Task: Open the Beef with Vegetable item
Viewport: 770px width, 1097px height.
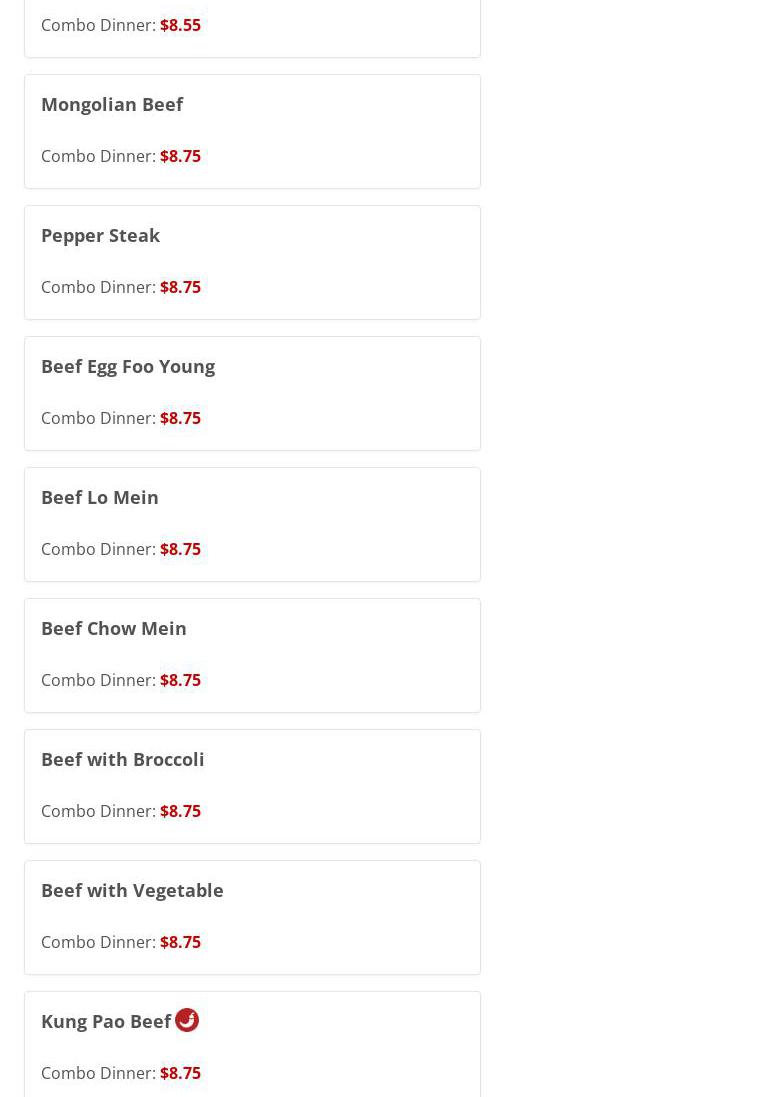Action: coord(132,891)
